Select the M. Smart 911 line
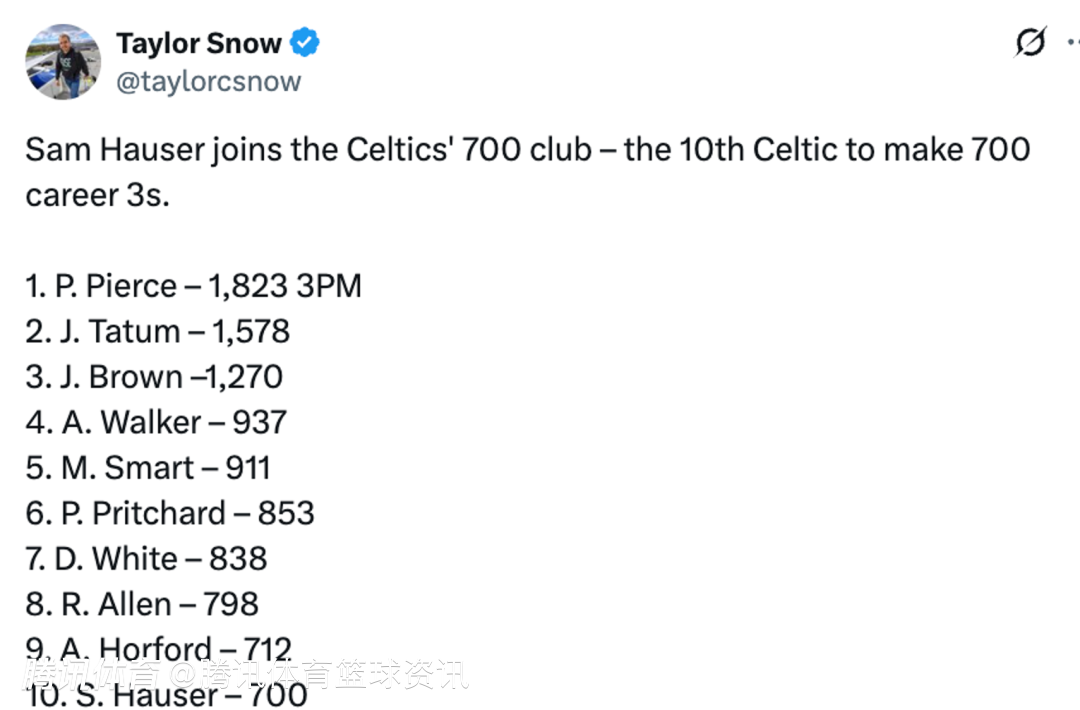The width and height of the screenshot is (1080, 710). tap(148, 468)
